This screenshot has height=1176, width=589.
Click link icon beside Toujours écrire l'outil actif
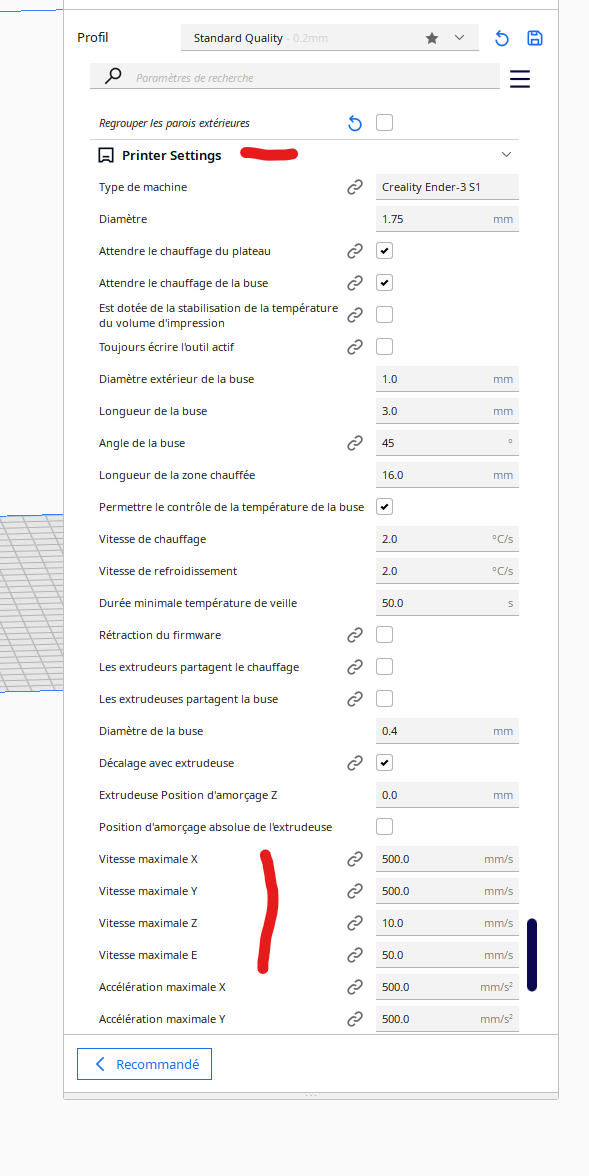355,347
